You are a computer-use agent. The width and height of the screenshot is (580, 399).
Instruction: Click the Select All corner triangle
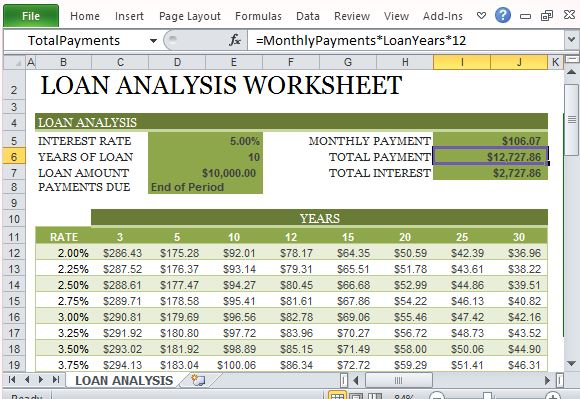tap(15, 62)
